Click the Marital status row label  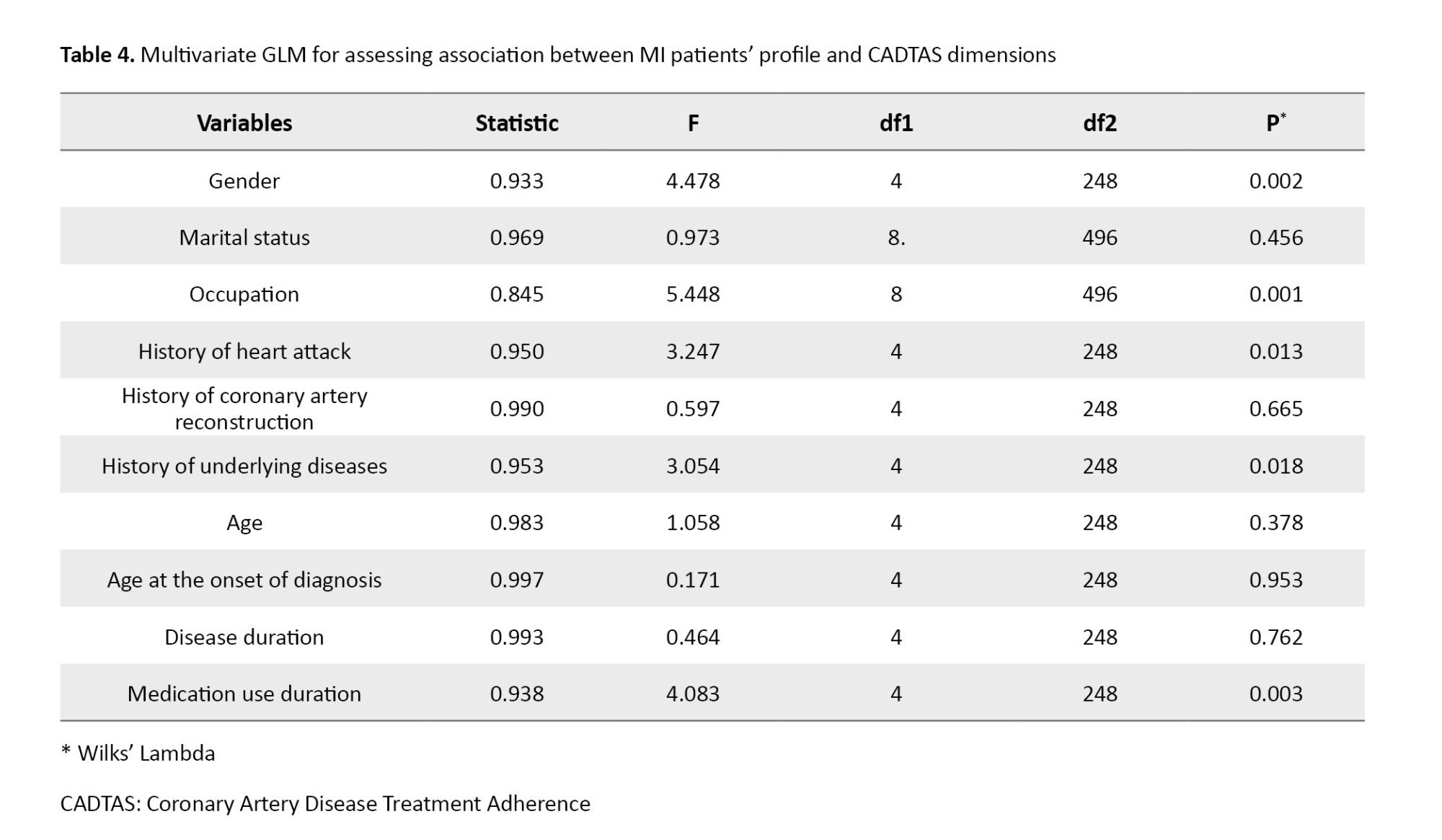(x=244, y=237)
